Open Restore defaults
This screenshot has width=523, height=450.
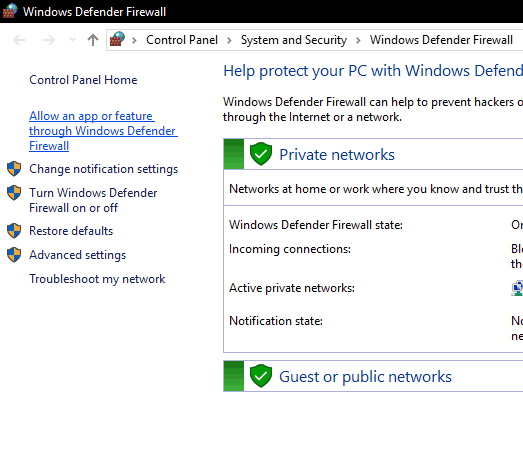[71, 231]
